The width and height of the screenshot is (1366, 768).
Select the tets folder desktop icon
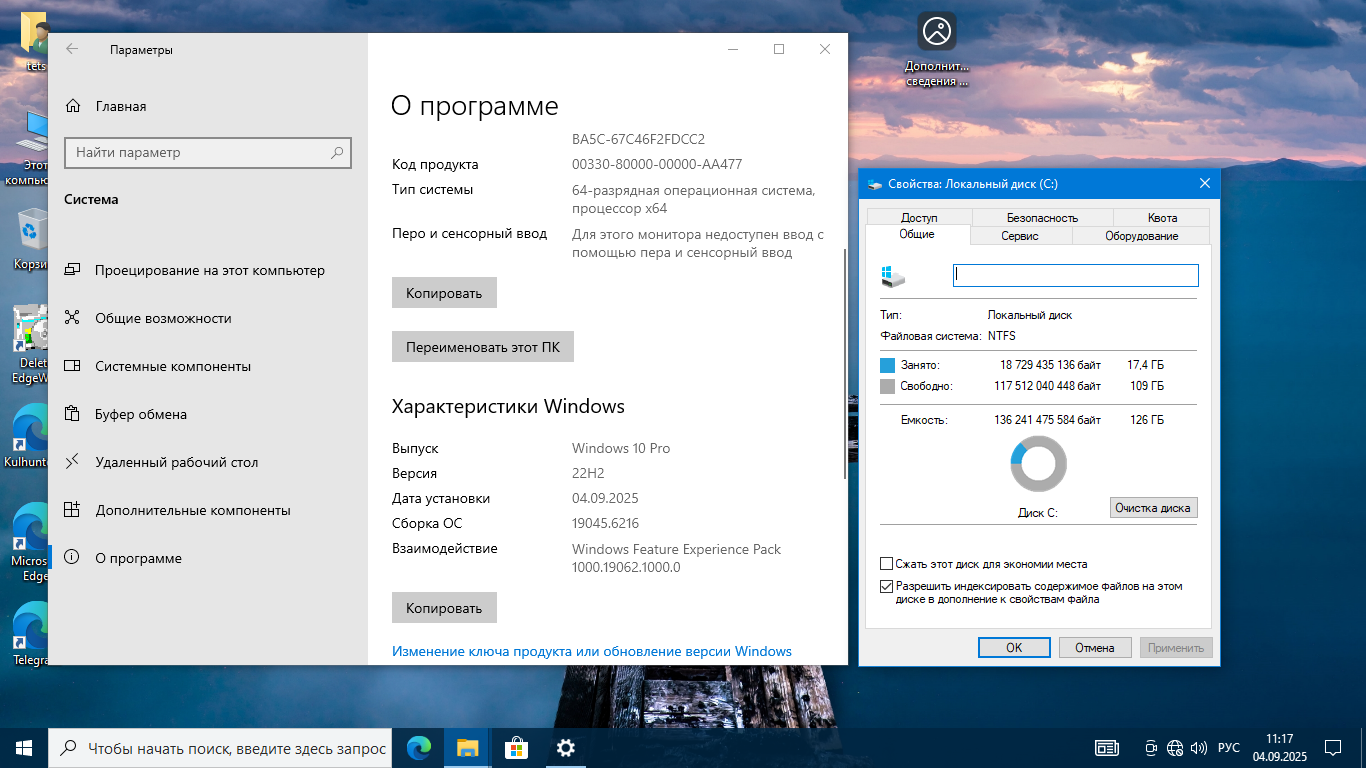point(32,42)
